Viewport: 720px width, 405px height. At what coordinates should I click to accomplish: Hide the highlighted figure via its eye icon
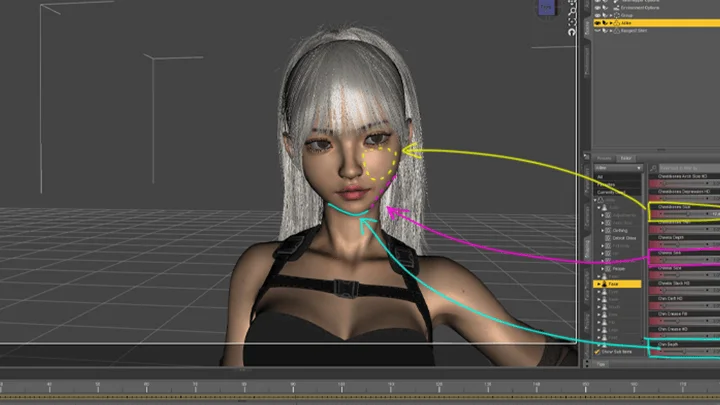[x=597, y=23]
